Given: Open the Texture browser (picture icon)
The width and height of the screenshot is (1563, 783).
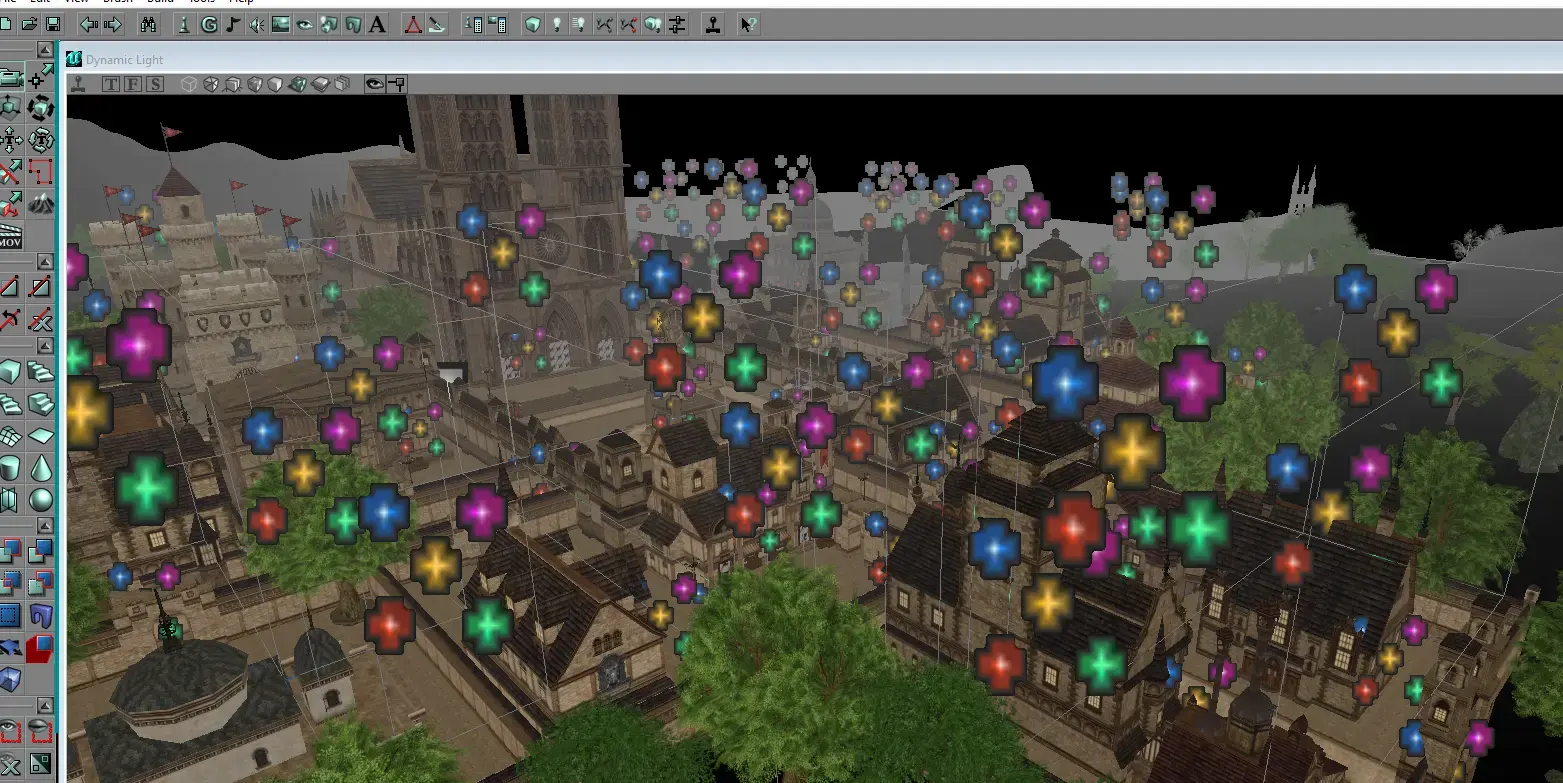Looking at the screenshot, I should point(281,24).
